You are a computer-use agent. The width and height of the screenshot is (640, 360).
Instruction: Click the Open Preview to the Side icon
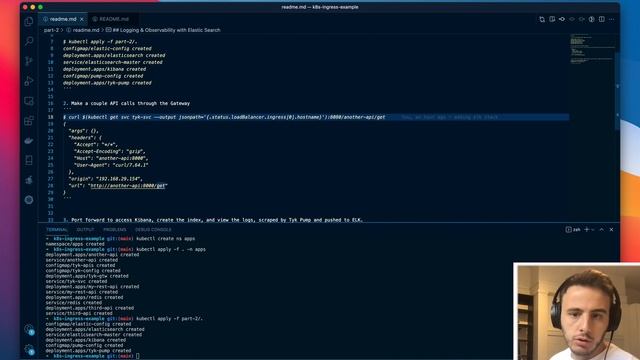coord(552,19)
